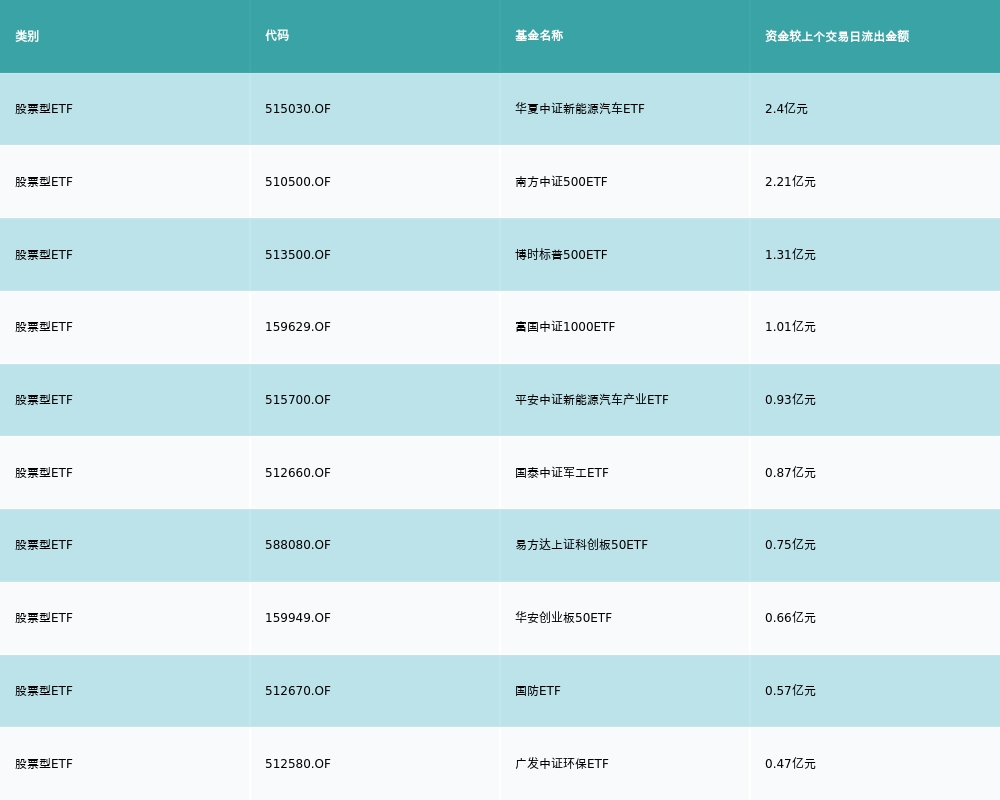Click the 基金名称 column header
Viewport: 1000px width, 800px height.
539,36
